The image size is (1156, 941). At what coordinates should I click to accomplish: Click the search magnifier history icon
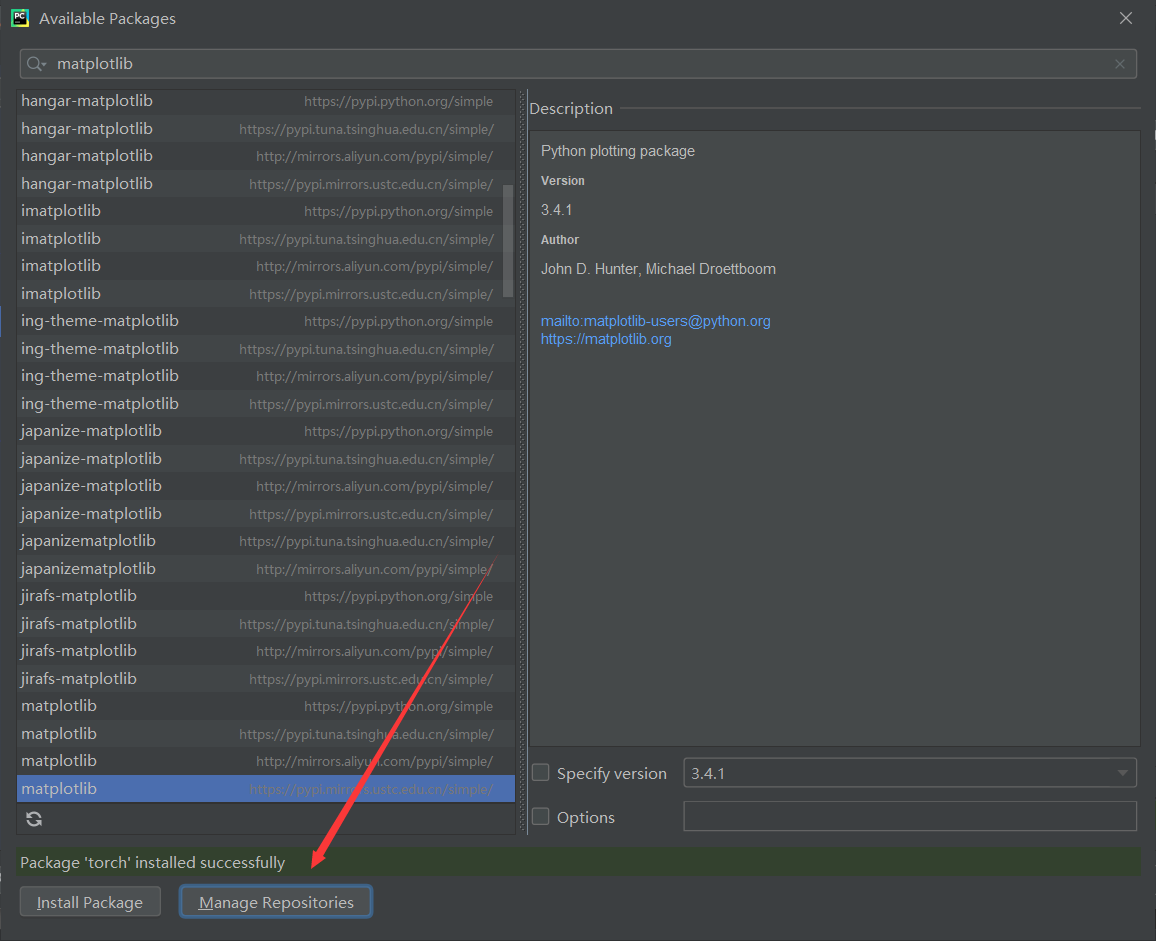[36, 64]
